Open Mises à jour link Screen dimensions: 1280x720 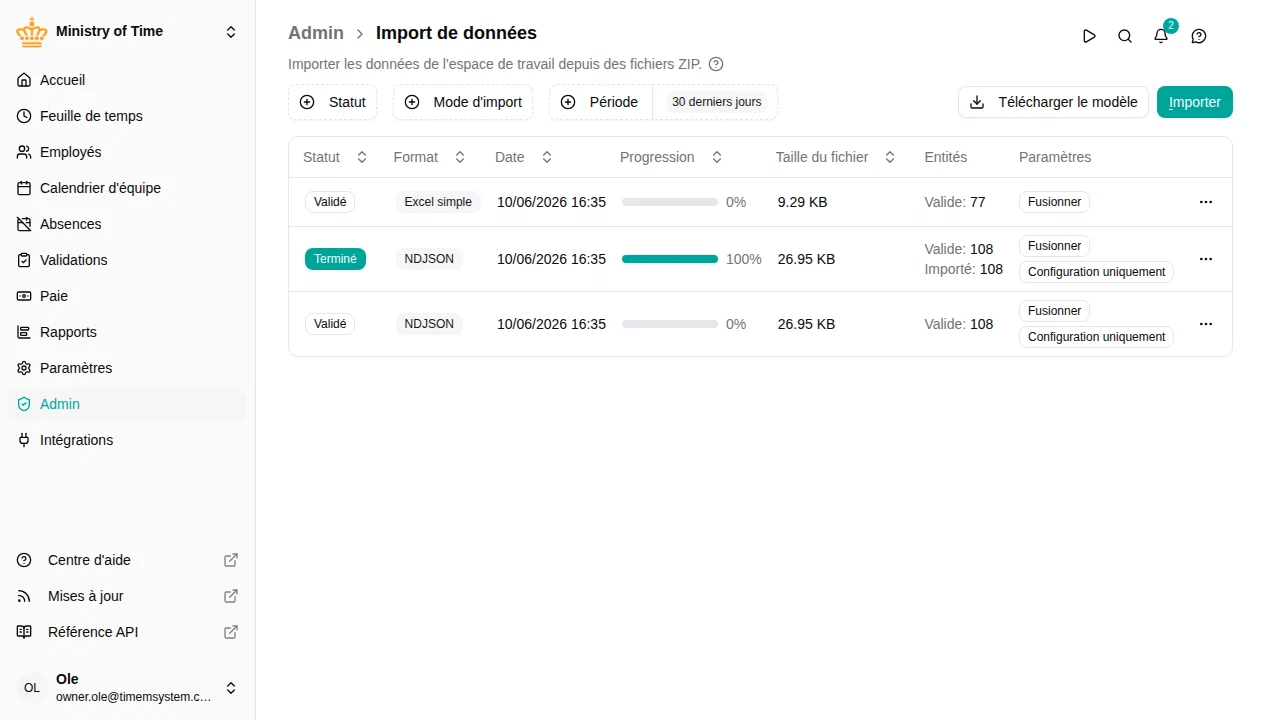pos(127,596)
